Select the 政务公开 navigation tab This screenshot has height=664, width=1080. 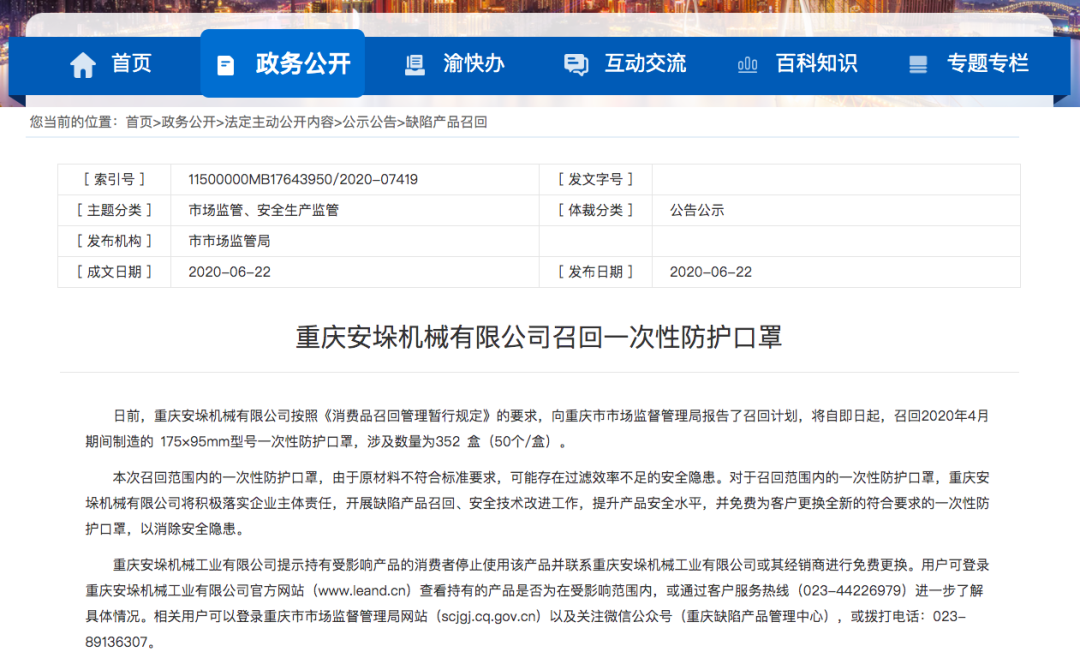click(282, 63)
